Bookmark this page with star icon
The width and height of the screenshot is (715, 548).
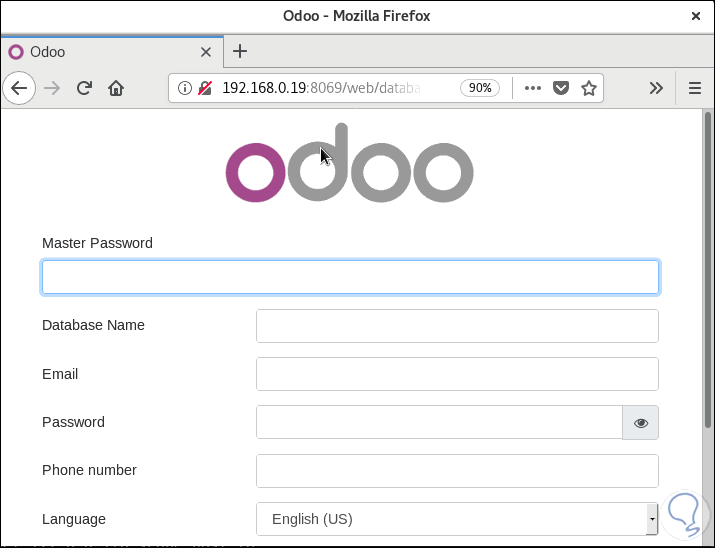pos(589,88)
